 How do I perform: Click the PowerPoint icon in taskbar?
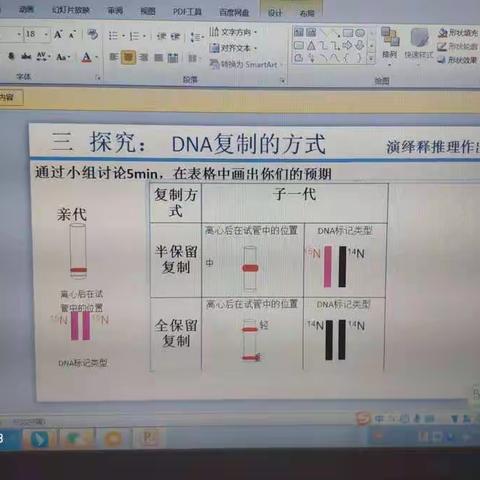(x=149, y=438)
